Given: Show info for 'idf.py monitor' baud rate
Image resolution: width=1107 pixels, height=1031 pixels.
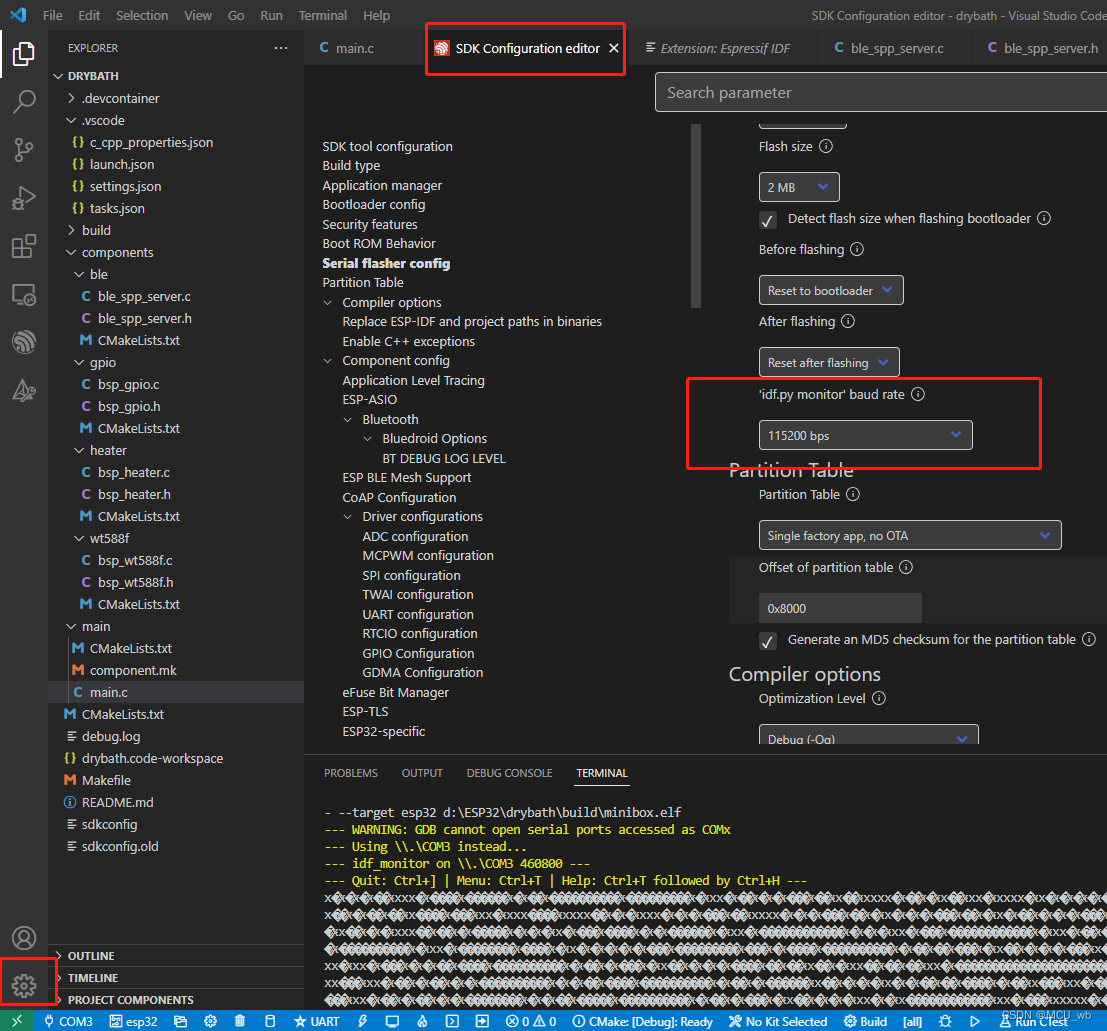Looking at the screenshot, I should 918,394.
